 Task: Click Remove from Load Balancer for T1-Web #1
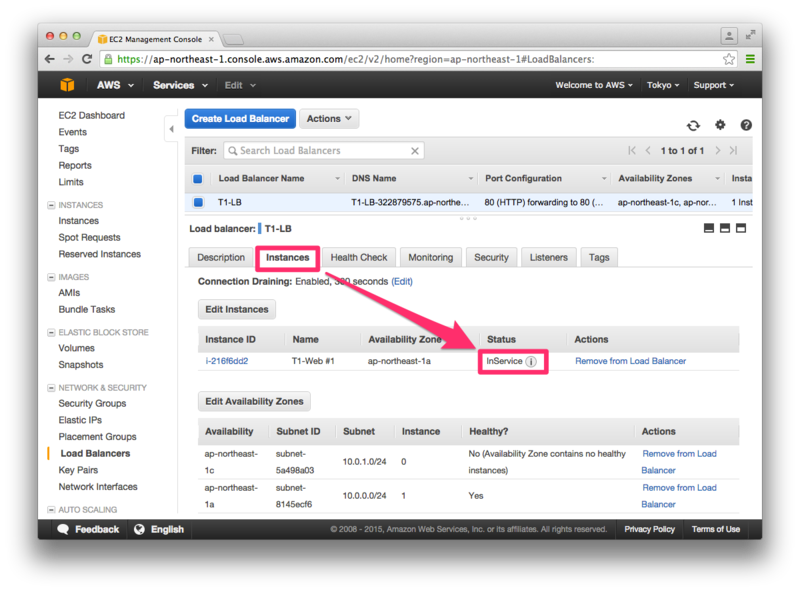click(631, 361)
